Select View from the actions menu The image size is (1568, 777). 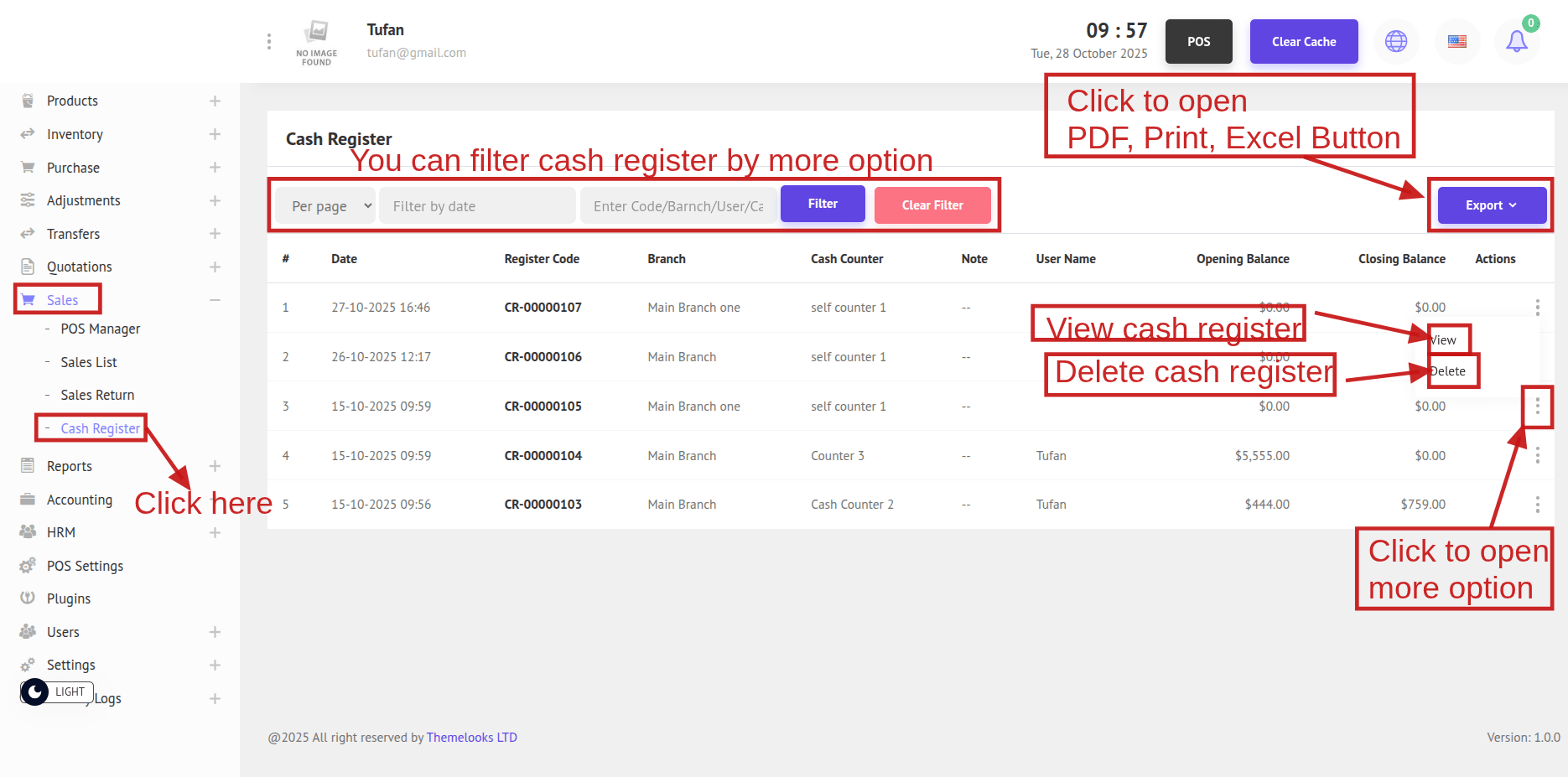[x=1444, y=340]
